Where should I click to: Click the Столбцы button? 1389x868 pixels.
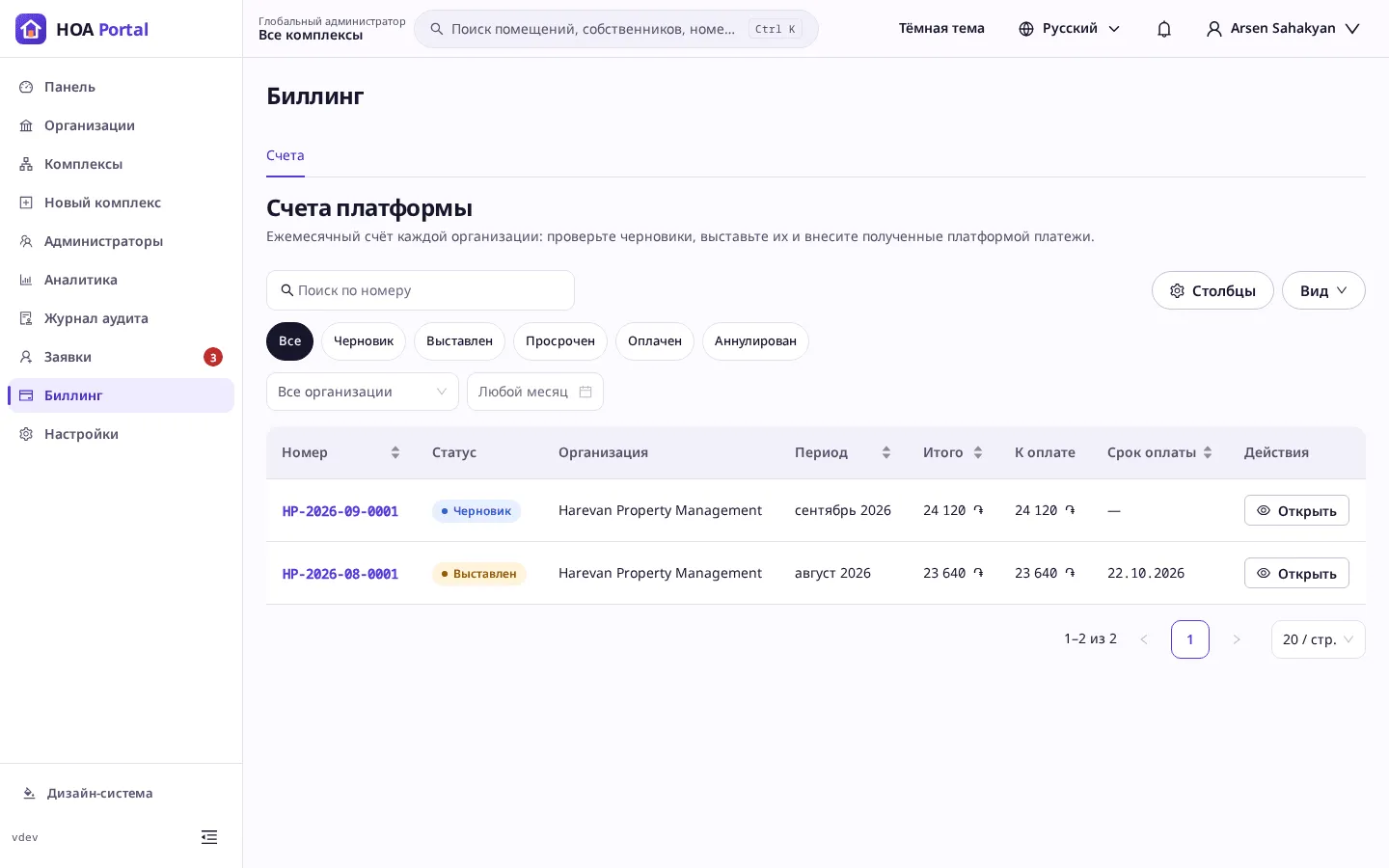[x=1212, y=290]
